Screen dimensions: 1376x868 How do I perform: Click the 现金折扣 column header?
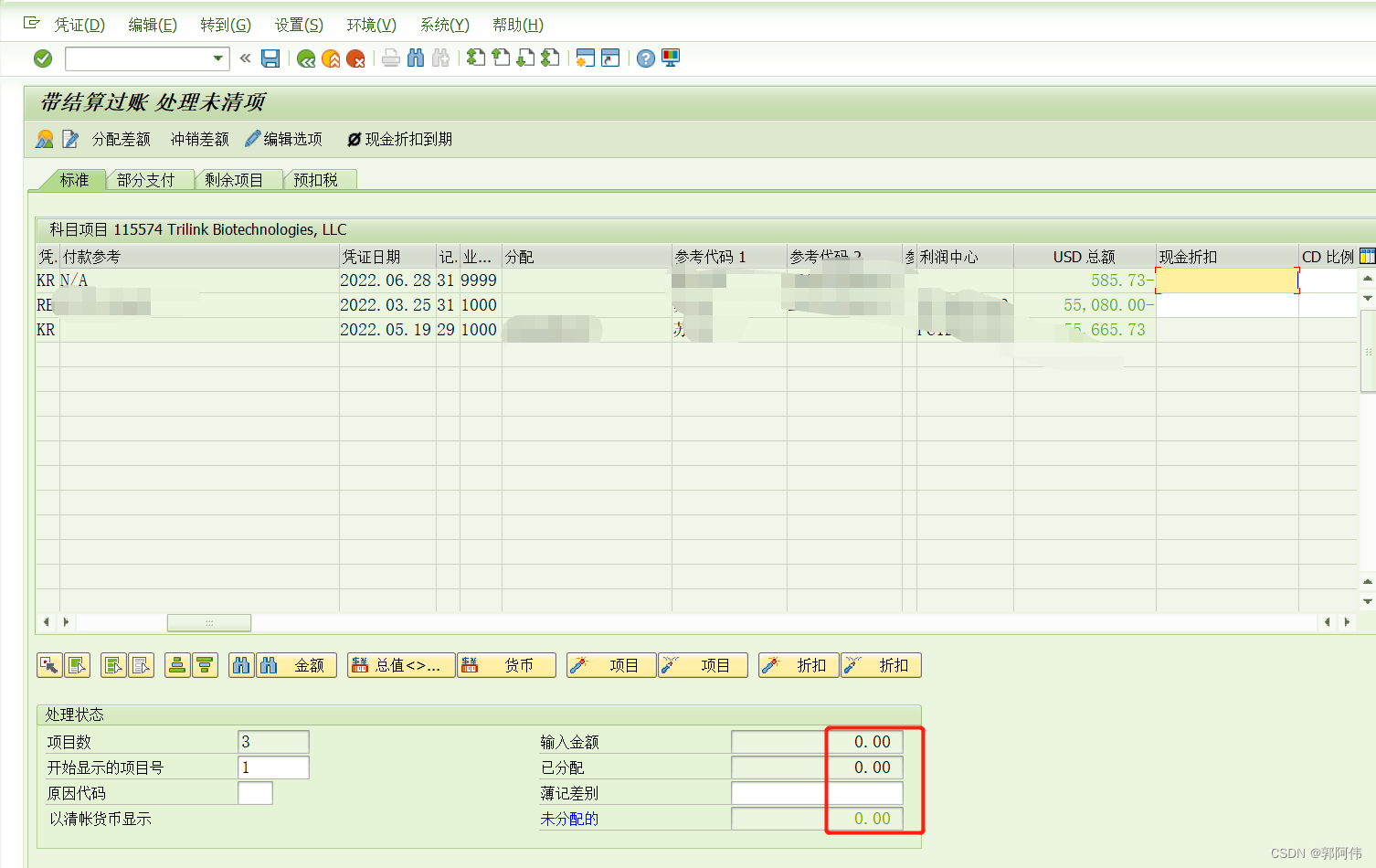(x=1227, y=257)
